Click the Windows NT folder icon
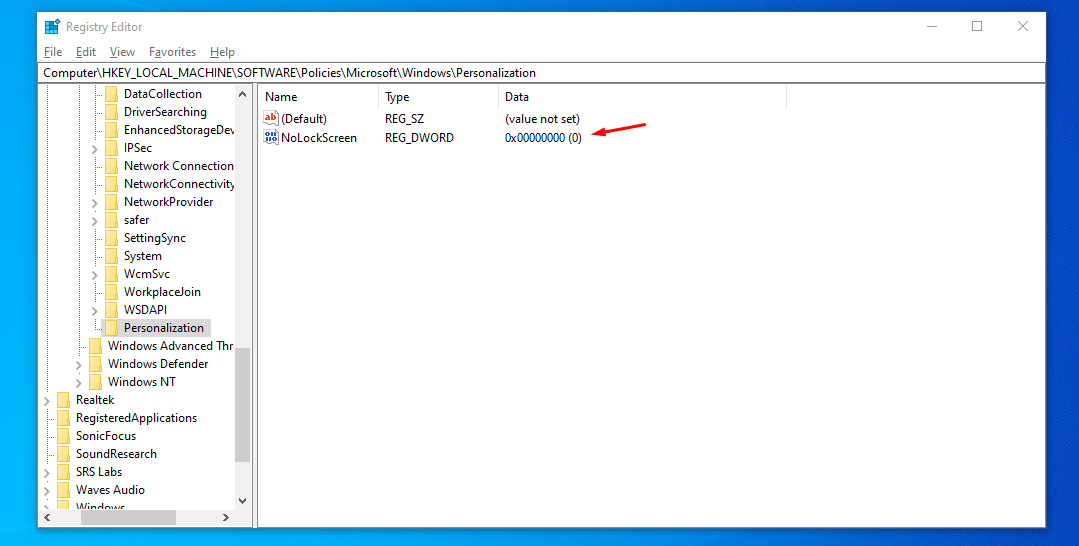1079x546 pixels. (96, 381)
